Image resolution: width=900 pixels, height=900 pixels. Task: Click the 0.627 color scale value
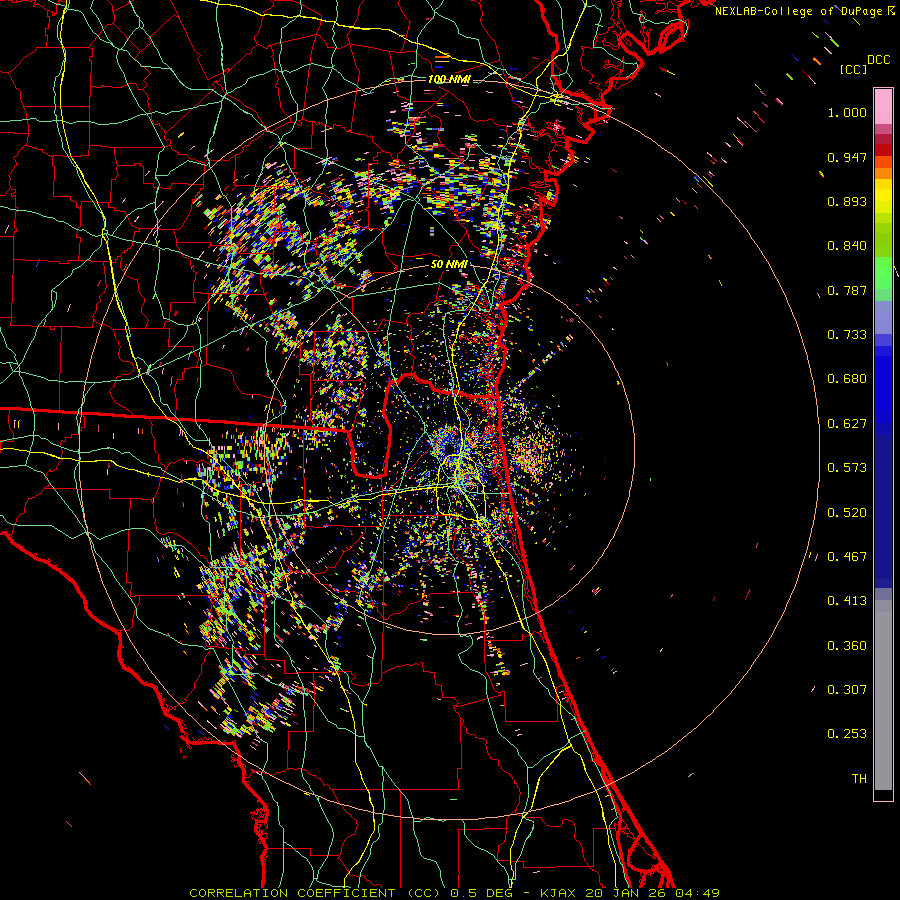click(847, 424)
